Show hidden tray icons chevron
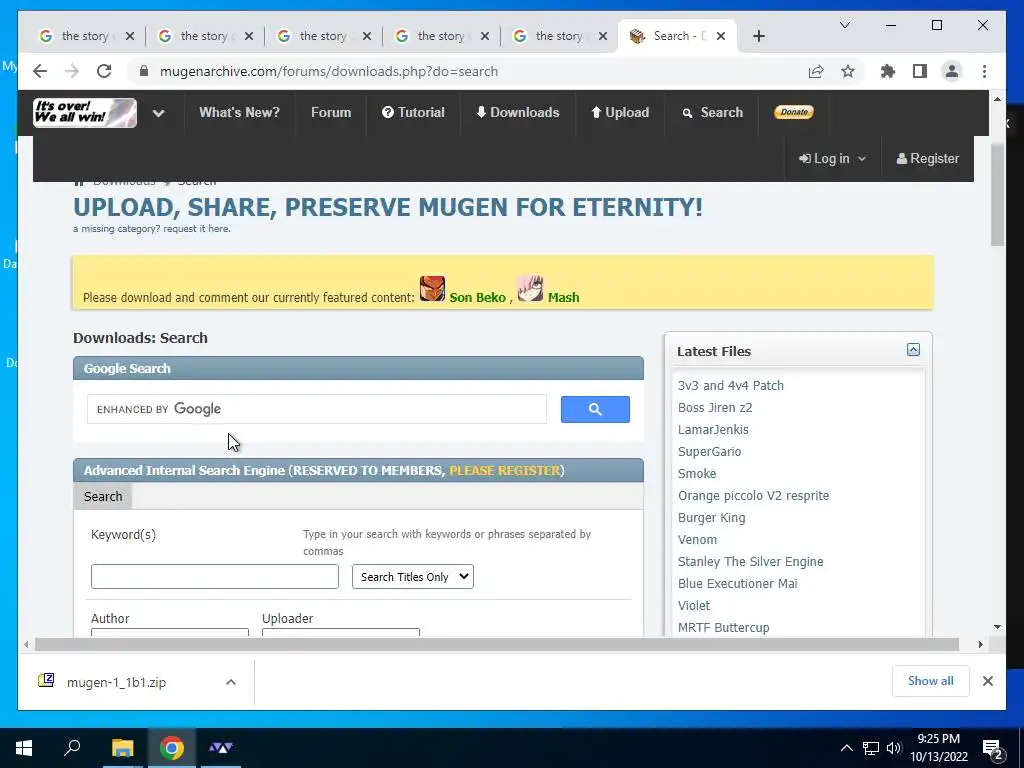1024x768 pixels. click(x=846, y=748)
